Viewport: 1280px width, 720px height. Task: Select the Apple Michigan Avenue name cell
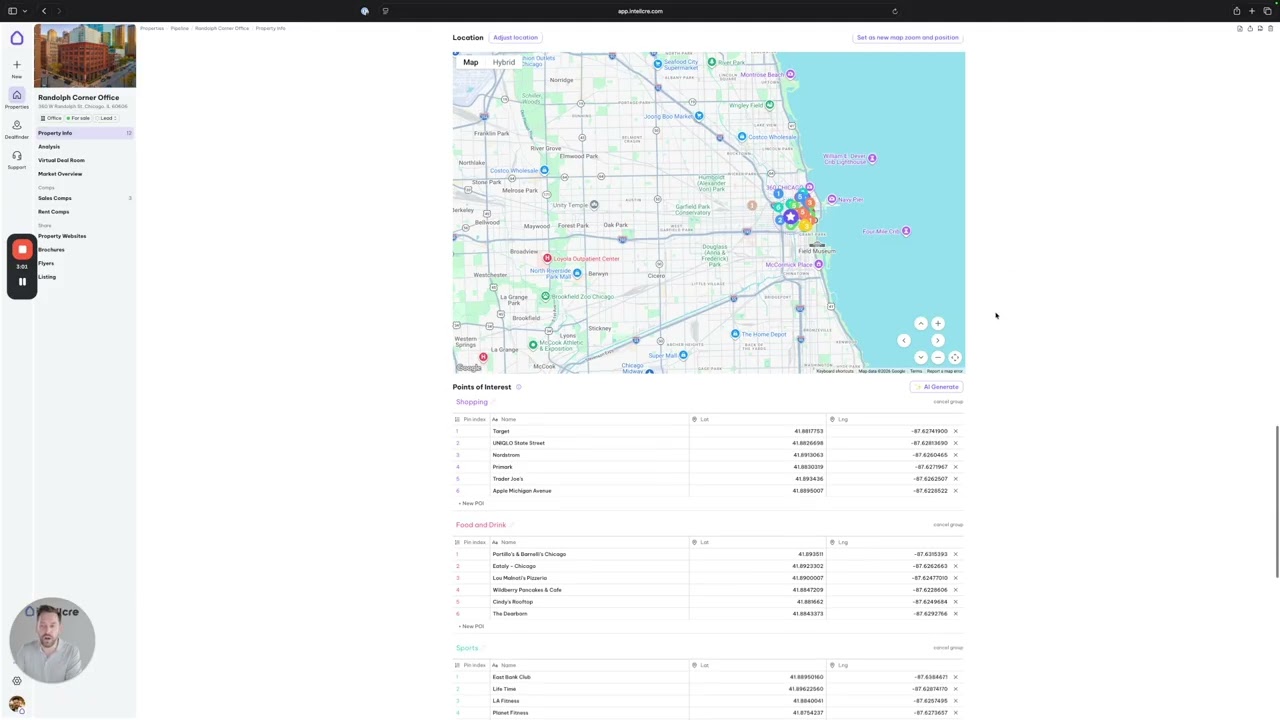(x=587, y=491)
